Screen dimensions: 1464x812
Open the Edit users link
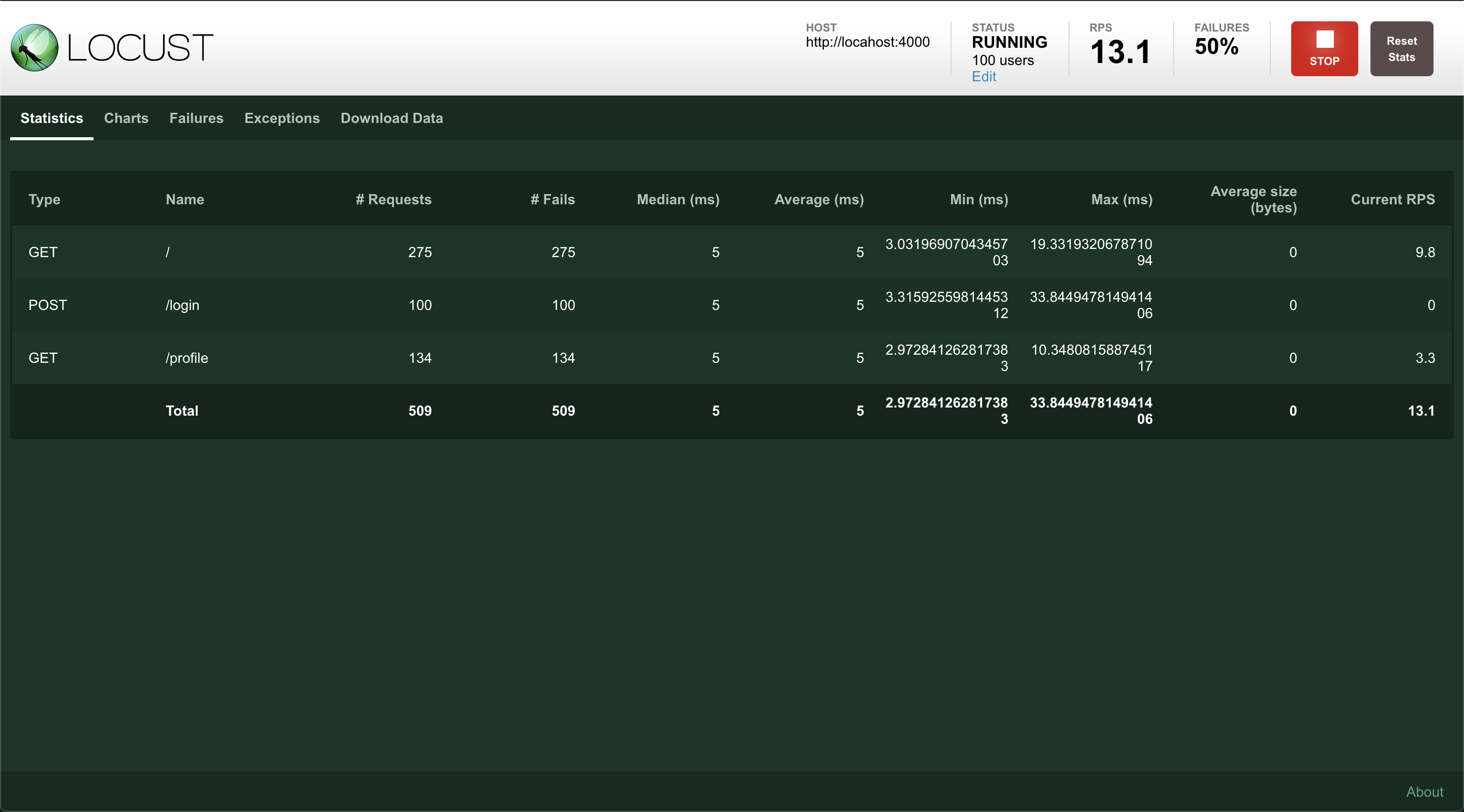click(x=984, y=77)
